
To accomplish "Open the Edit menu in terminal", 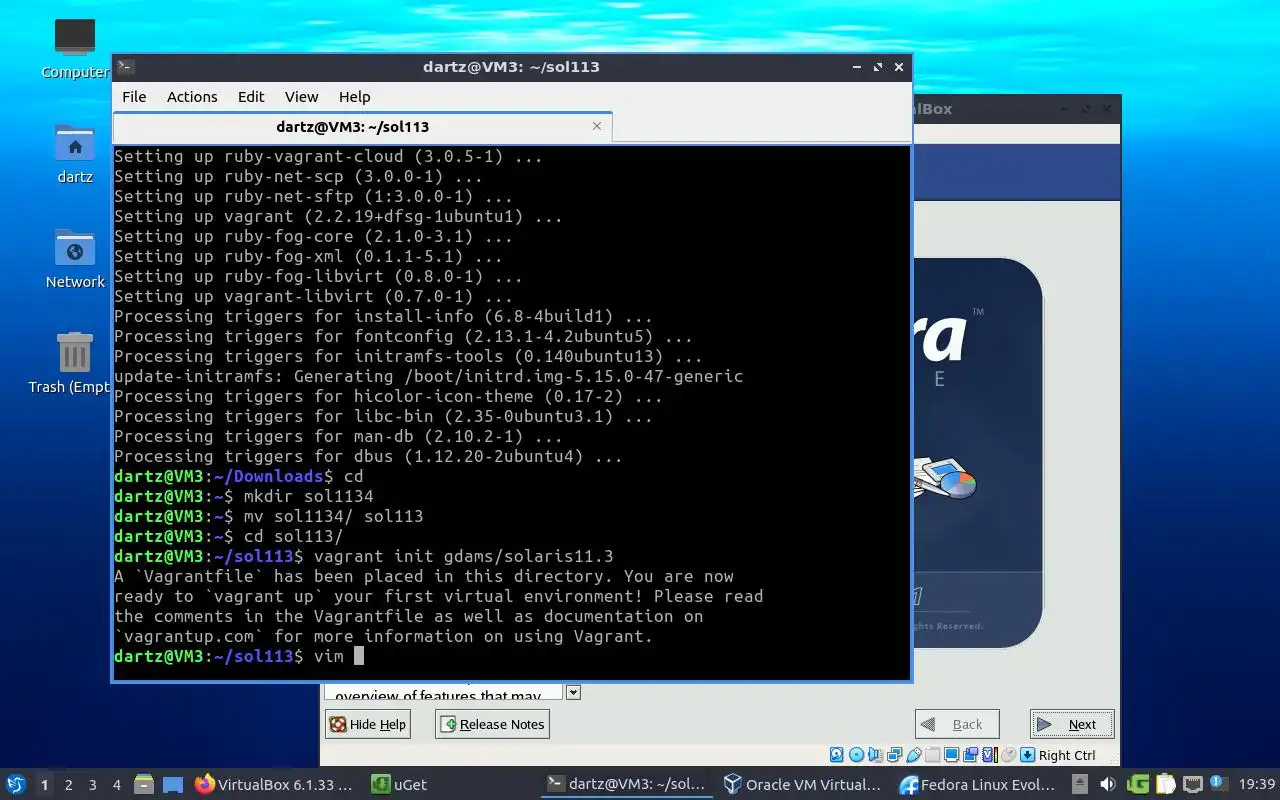I will tap(251, 96).
